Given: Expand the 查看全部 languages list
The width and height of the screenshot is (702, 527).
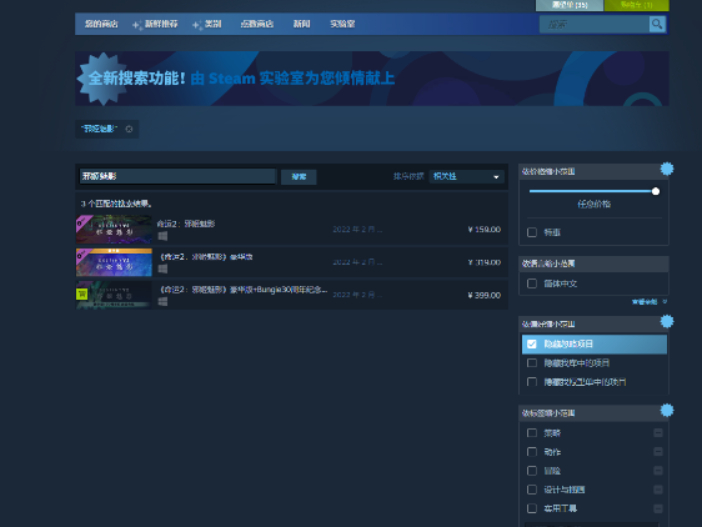Looking at the screenshot, I should click(649, 302).
